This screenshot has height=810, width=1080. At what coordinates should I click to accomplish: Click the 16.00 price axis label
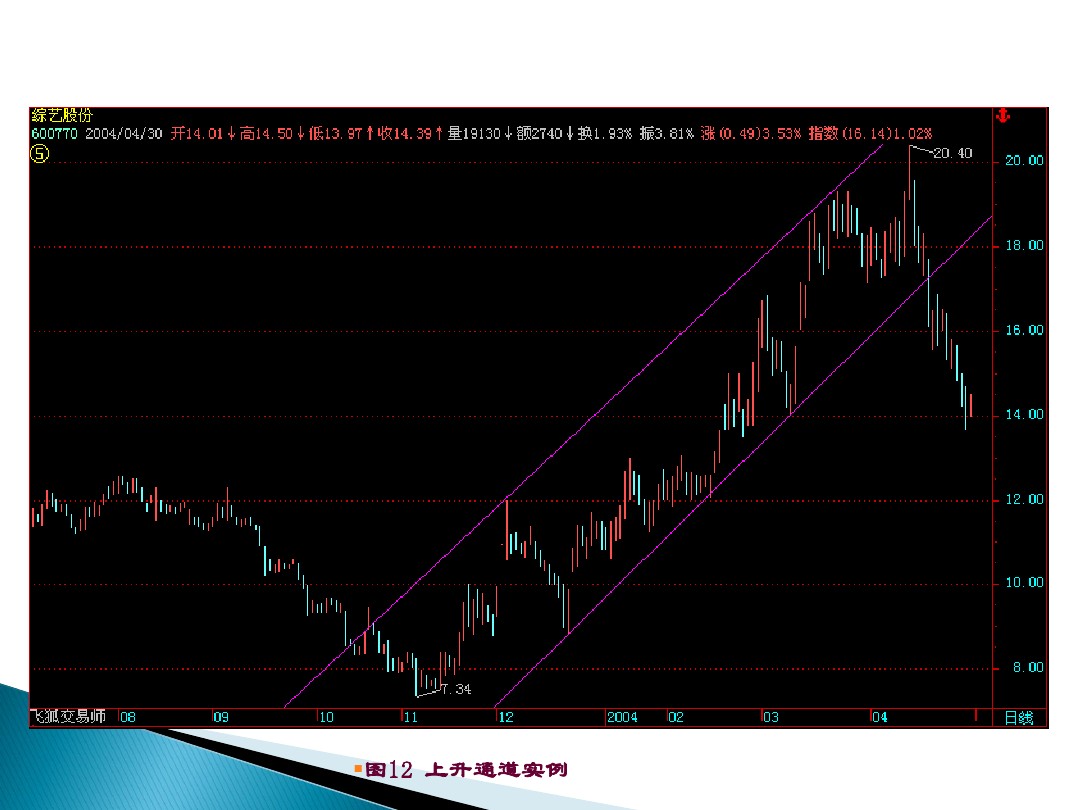[1024, 330]
